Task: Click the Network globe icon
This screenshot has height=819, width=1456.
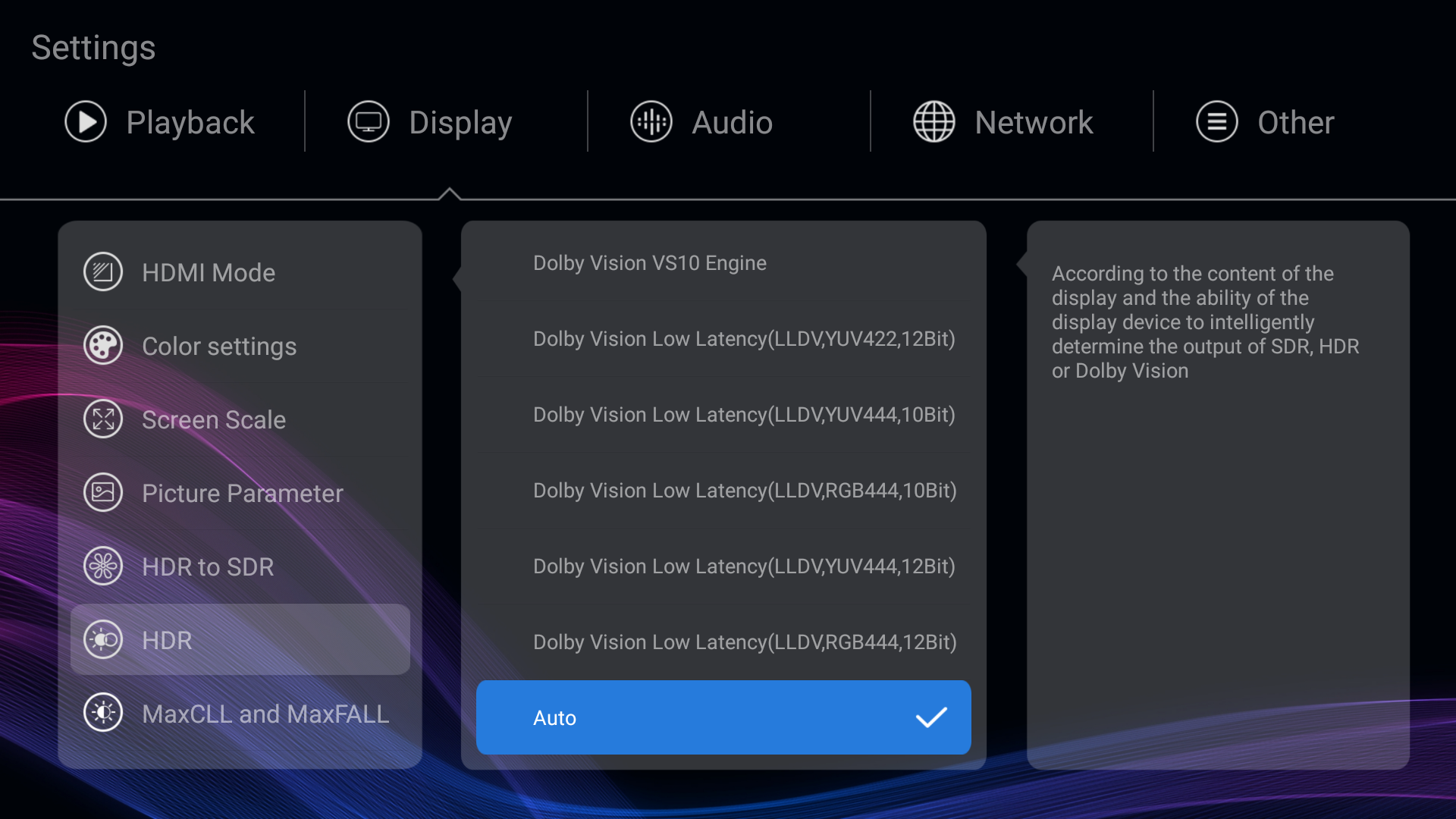Action: coord(934,122)
